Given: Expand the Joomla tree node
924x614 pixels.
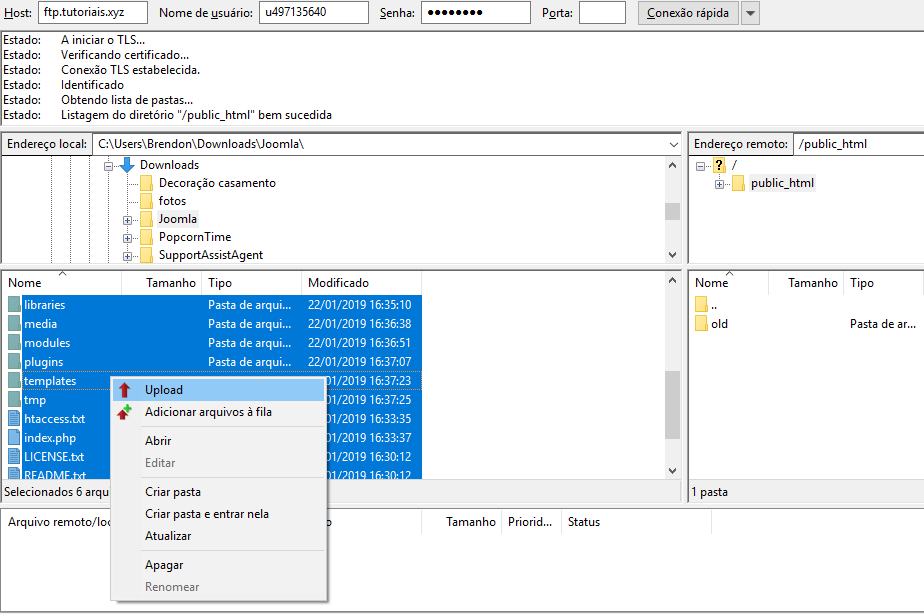Looking at the screenshot, I should click(x=127, y=220).
